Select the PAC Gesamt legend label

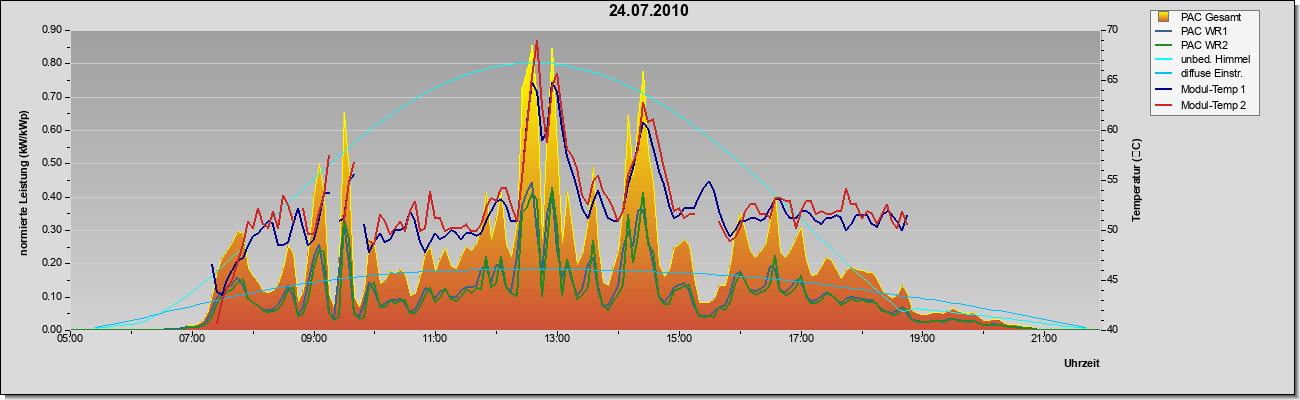coord(1211,17)
